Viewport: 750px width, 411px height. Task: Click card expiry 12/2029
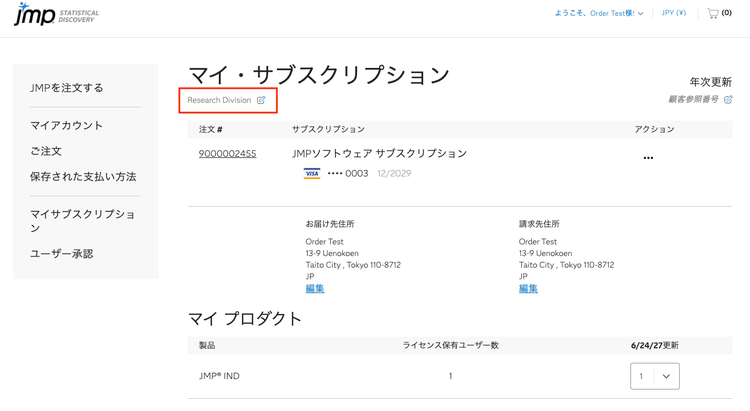394,173
